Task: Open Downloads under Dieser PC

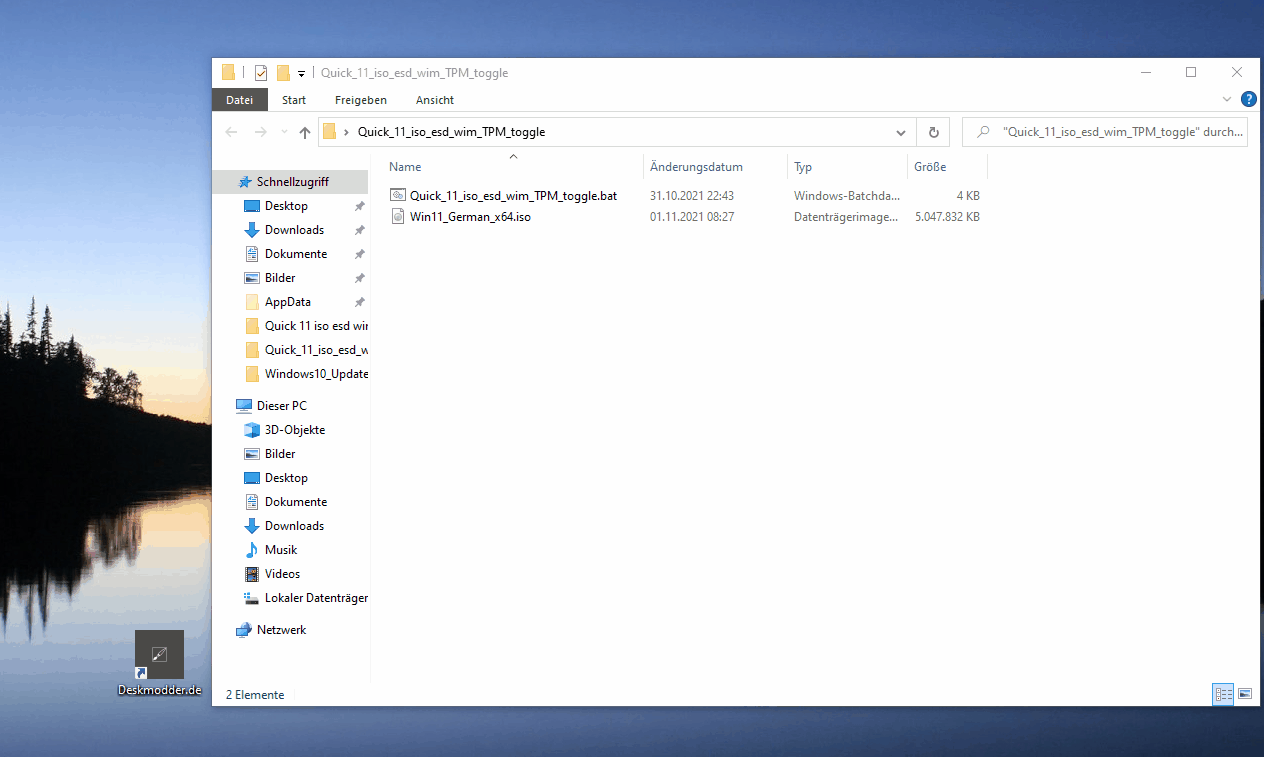Action: tap(294, 526)
